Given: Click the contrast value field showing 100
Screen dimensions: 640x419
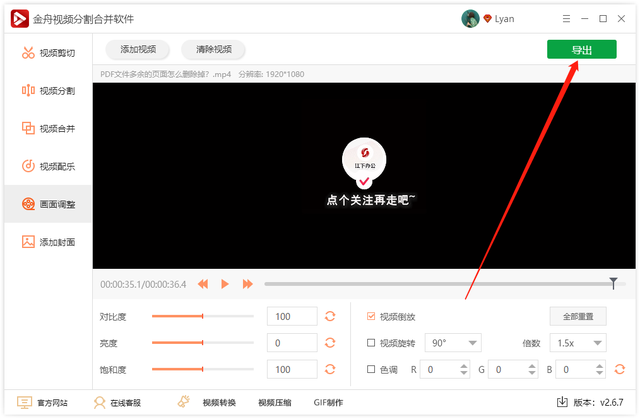Looking at the screenshot, I should [x=292, y=316].
